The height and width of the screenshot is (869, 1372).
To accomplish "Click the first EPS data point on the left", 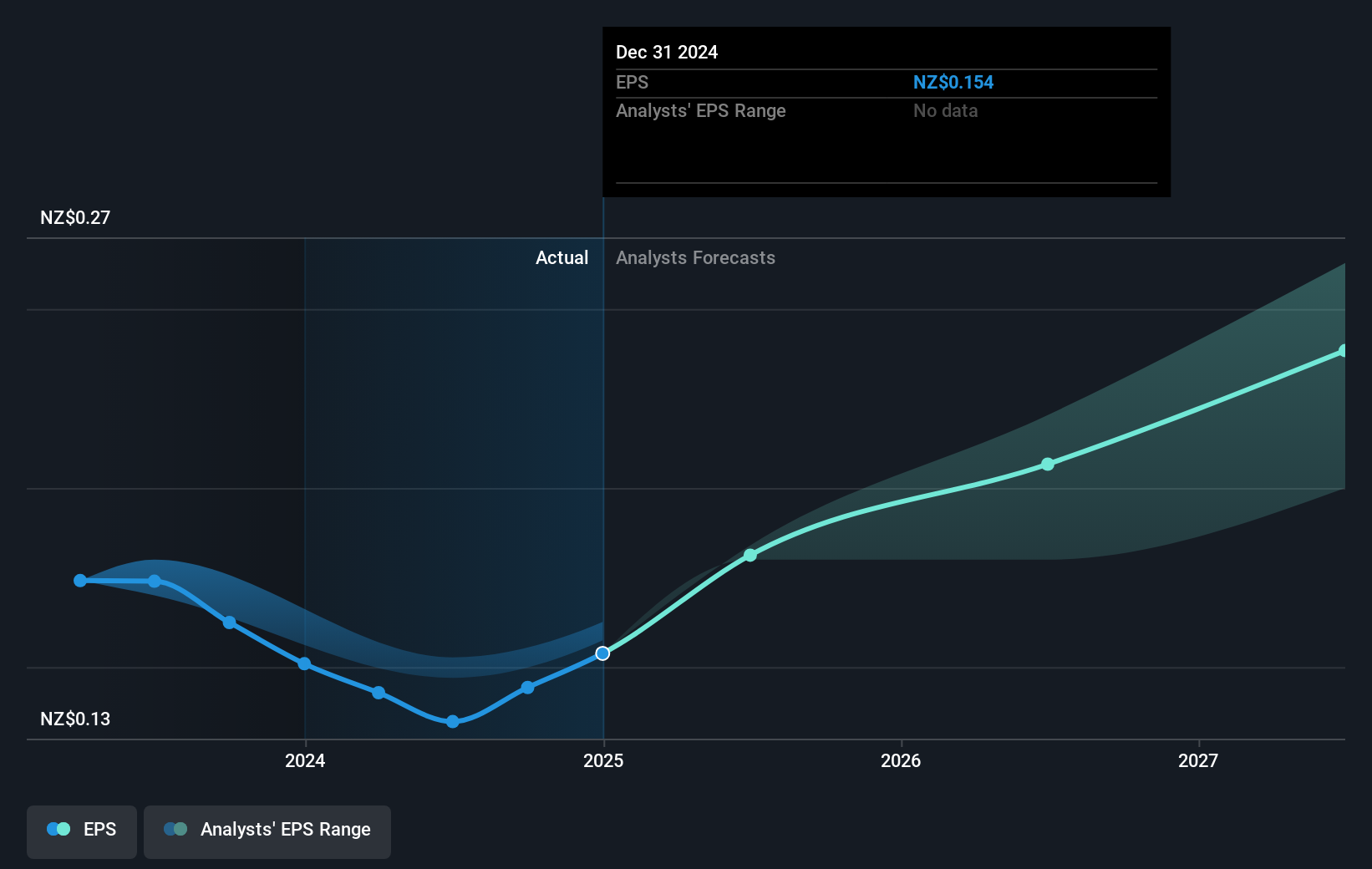I will 80,580.
